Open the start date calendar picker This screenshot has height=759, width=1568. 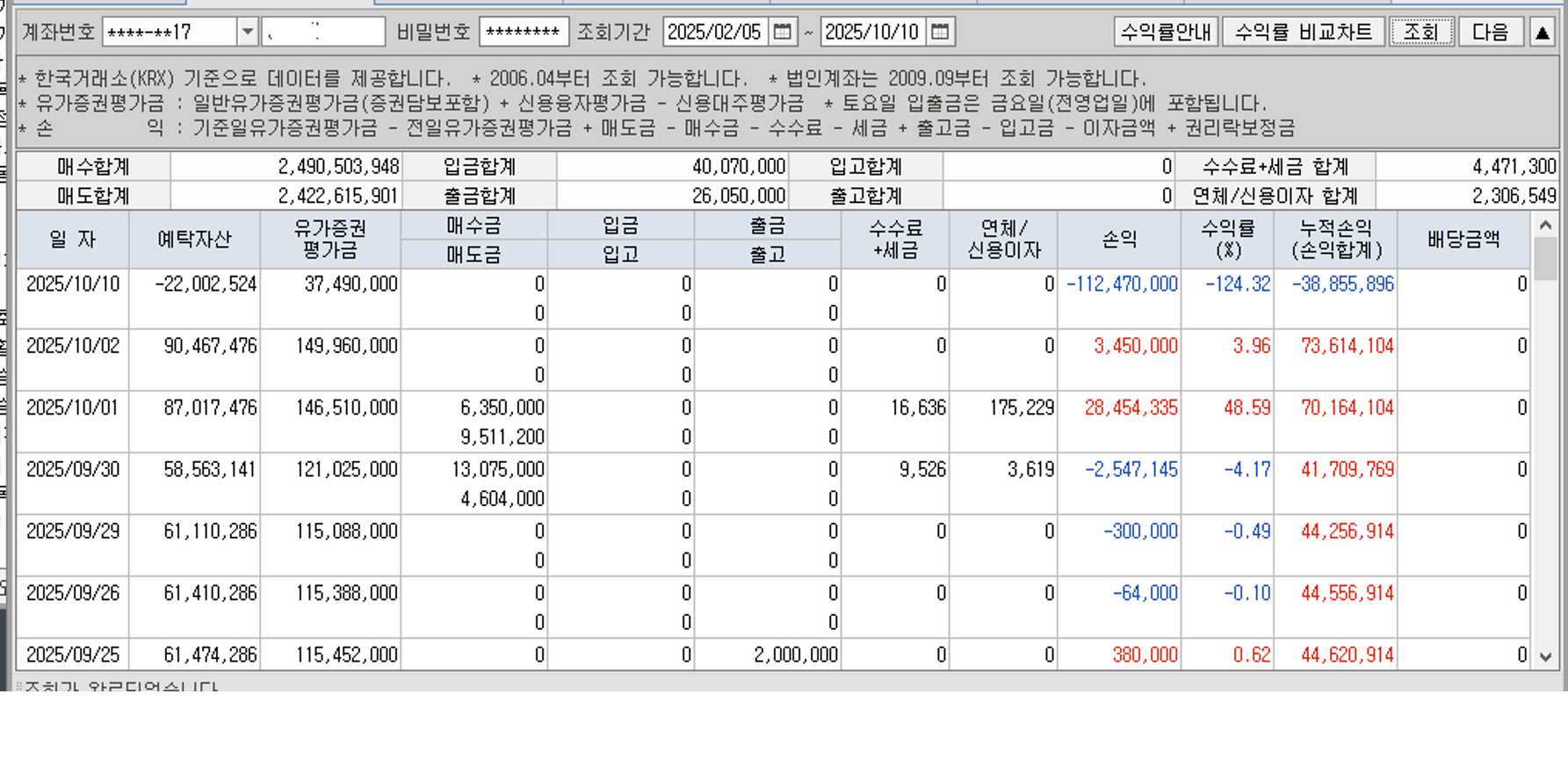(x=783, y=33)
